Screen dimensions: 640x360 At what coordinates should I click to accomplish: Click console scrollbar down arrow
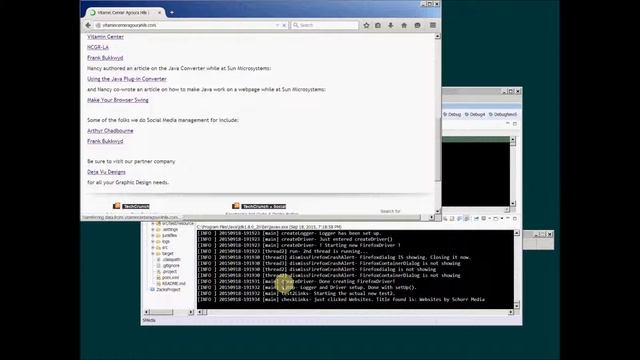pyautogui.click(x=517, y=305)
